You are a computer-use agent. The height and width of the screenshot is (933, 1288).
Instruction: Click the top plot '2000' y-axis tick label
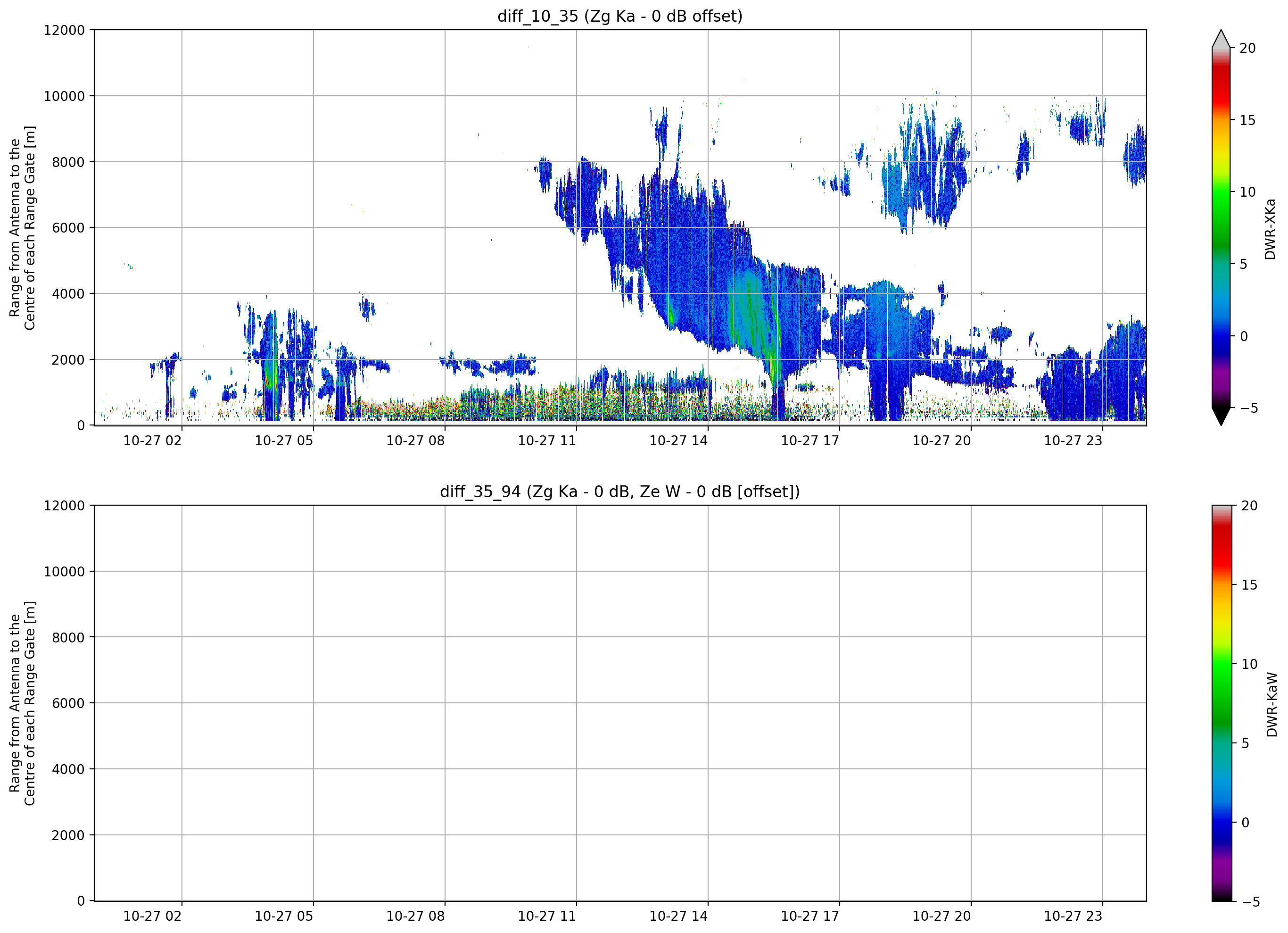pos(68,360)
